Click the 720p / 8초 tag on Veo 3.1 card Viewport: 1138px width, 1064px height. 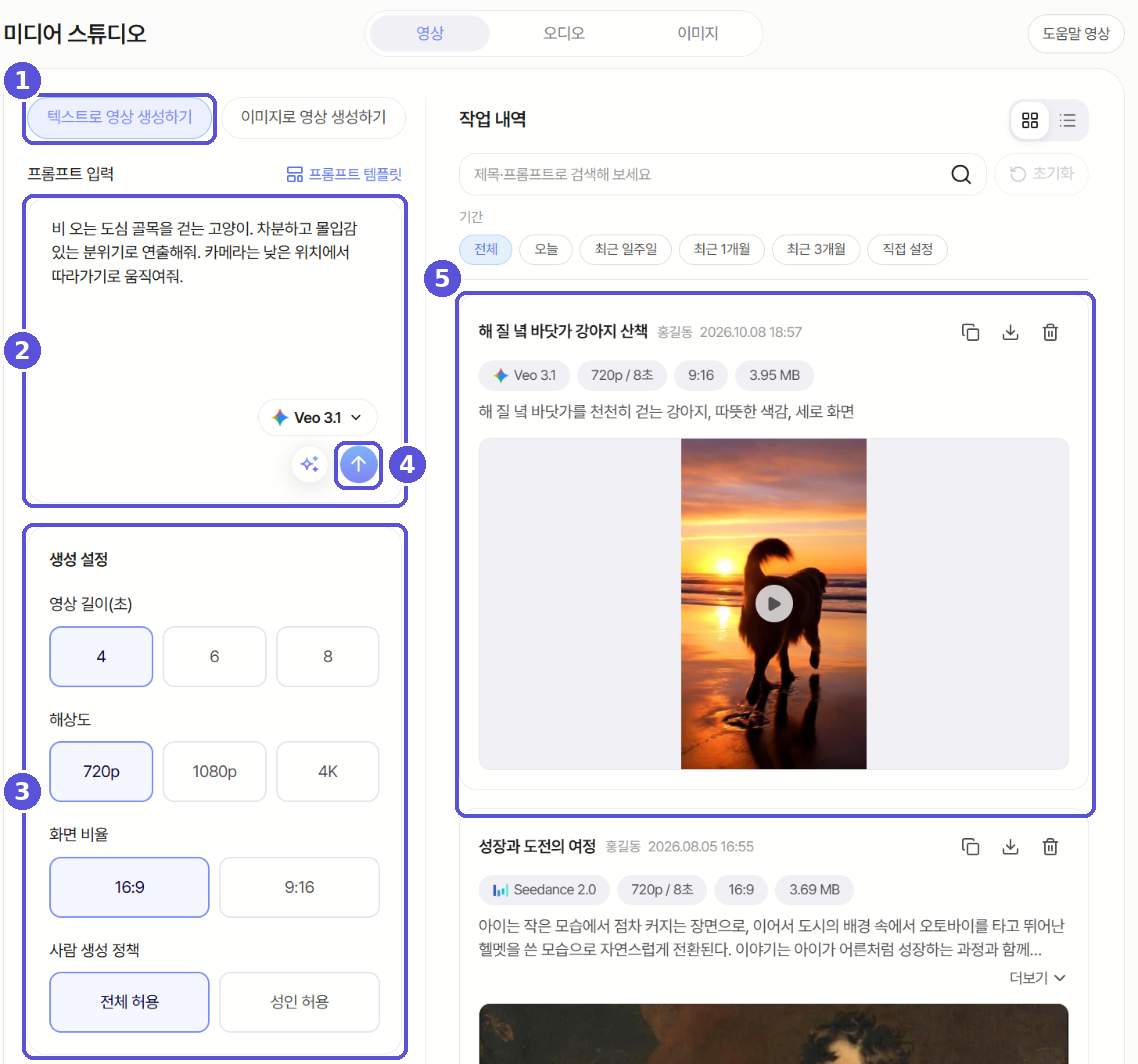coord(622,375)
